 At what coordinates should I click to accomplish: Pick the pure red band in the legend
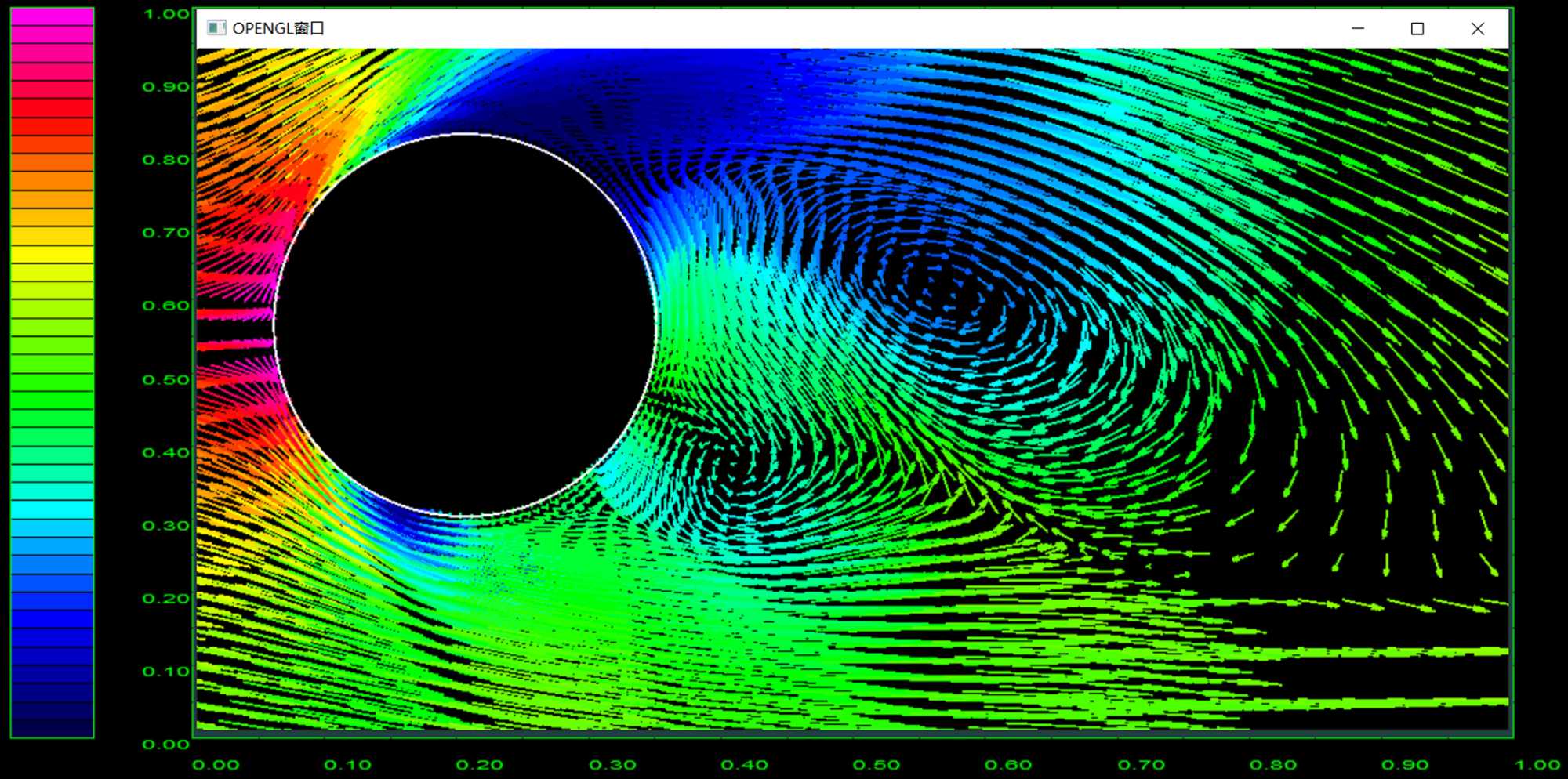[x=53, y=126]
